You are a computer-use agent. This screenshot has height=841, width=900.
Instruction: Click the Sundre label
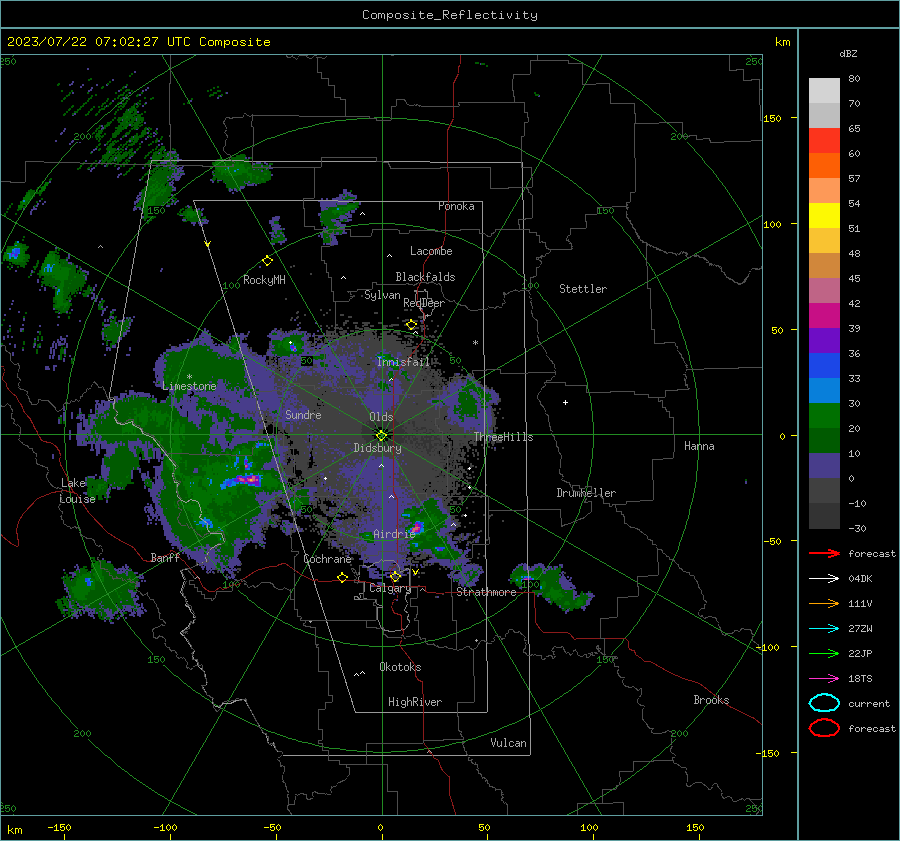[303, 414]
